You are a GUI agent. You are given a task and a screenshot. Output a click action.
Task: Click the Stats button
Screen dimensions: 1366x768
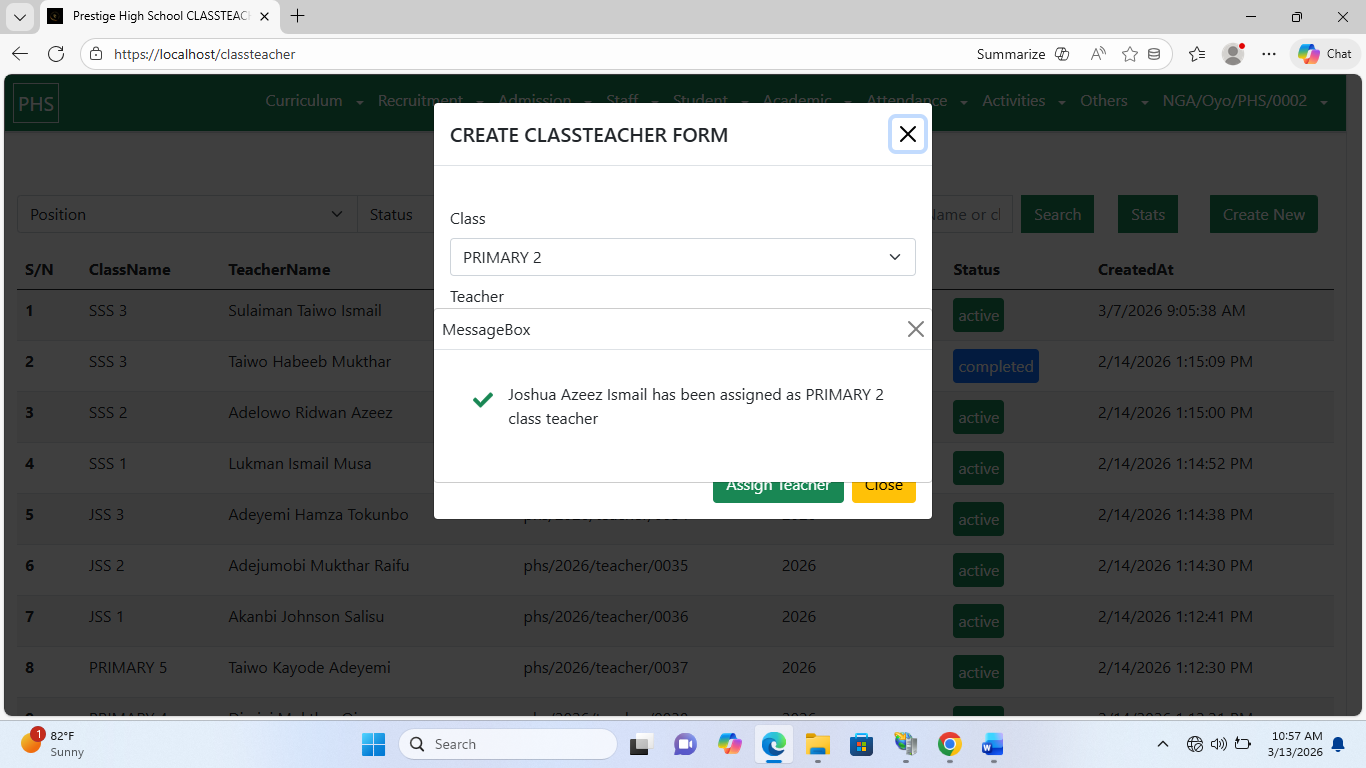point(1147,214)
